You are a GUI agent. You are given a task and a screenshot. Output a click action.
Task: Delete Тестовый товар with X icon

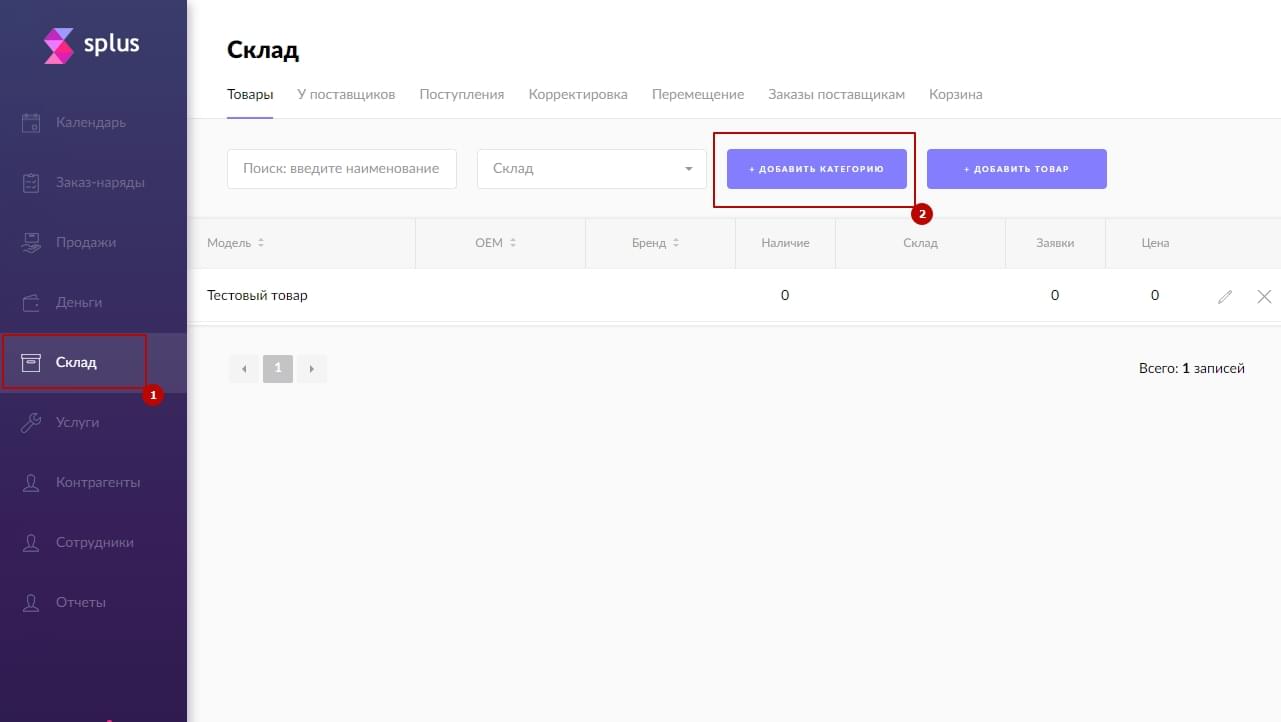[x=1264, y=296]
